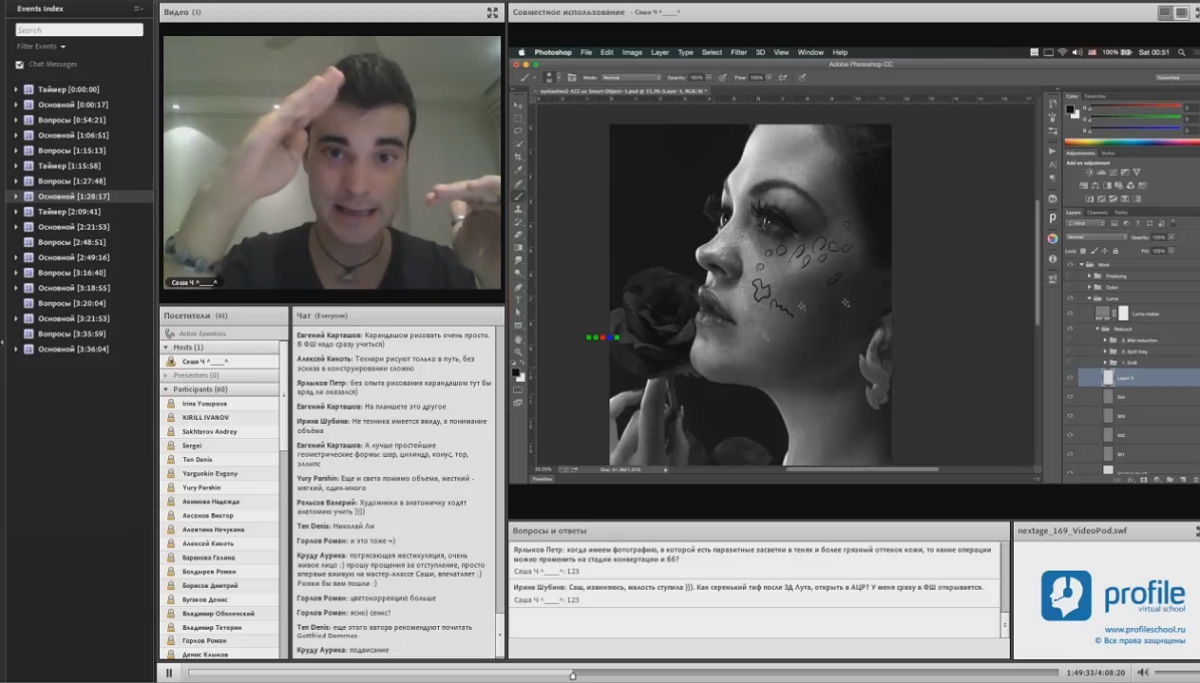Image resolution: width=1200 pixels, height=683 pixels.
Task: Click the volume icon in the playback bar
Action: [x=1143, y=673]
